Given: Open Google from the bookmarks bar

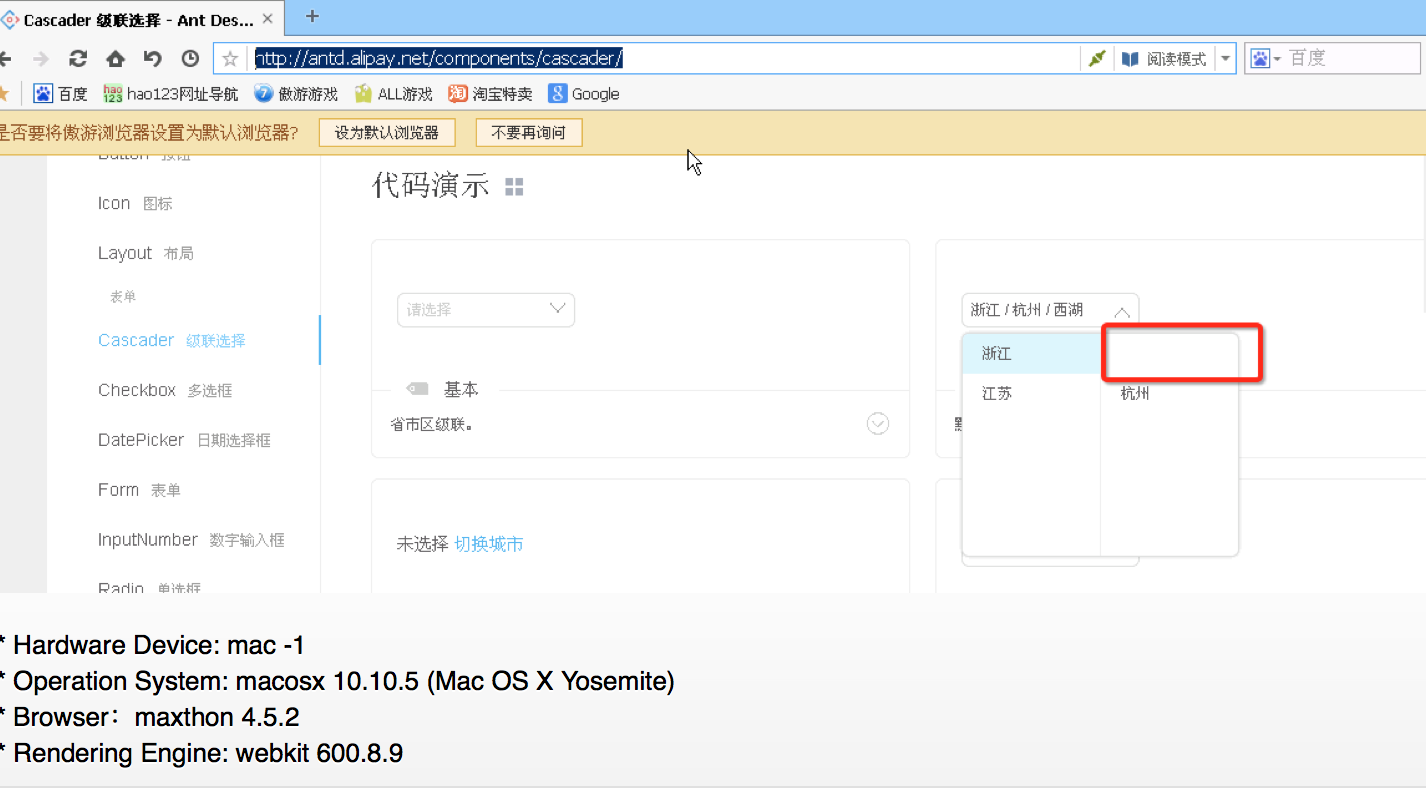Looking at the screenshot, I should click(x=583, y=93).
